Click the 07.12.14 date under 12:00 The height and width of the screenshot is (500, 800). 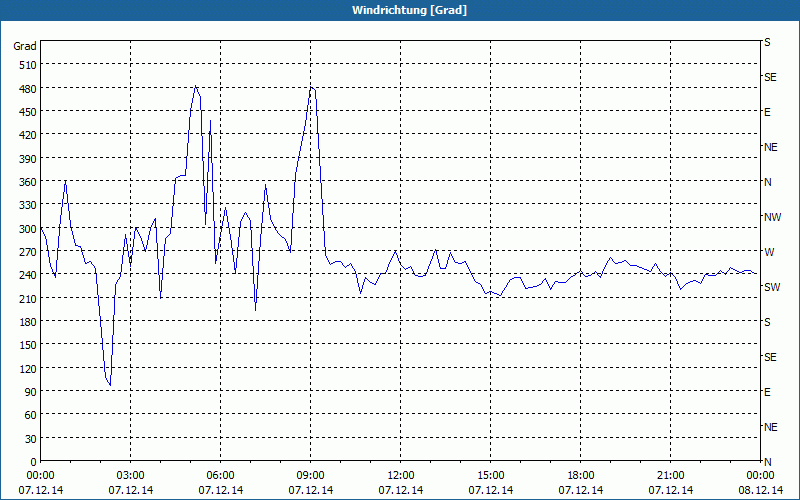point(401,490)
